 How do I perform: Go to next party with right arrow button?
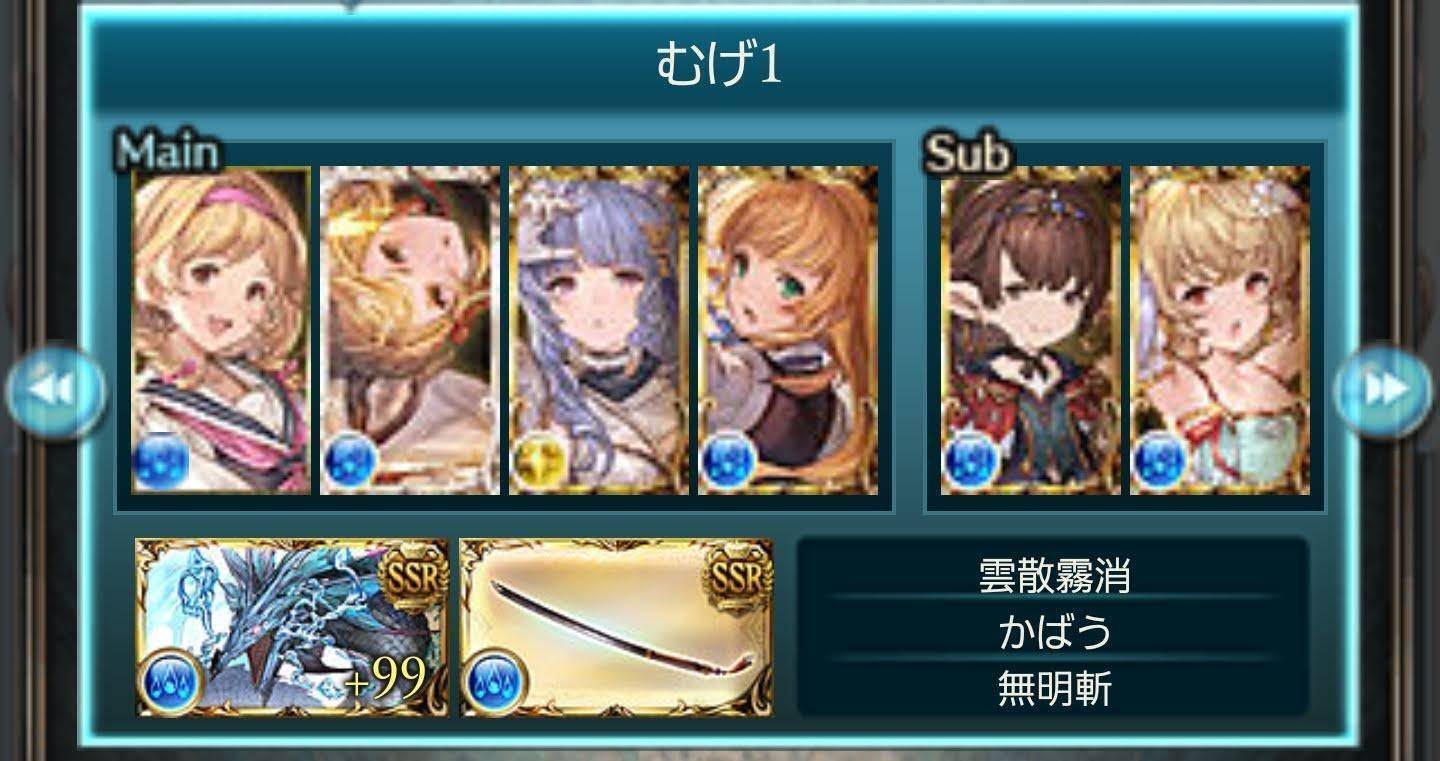pos(1384,391)
